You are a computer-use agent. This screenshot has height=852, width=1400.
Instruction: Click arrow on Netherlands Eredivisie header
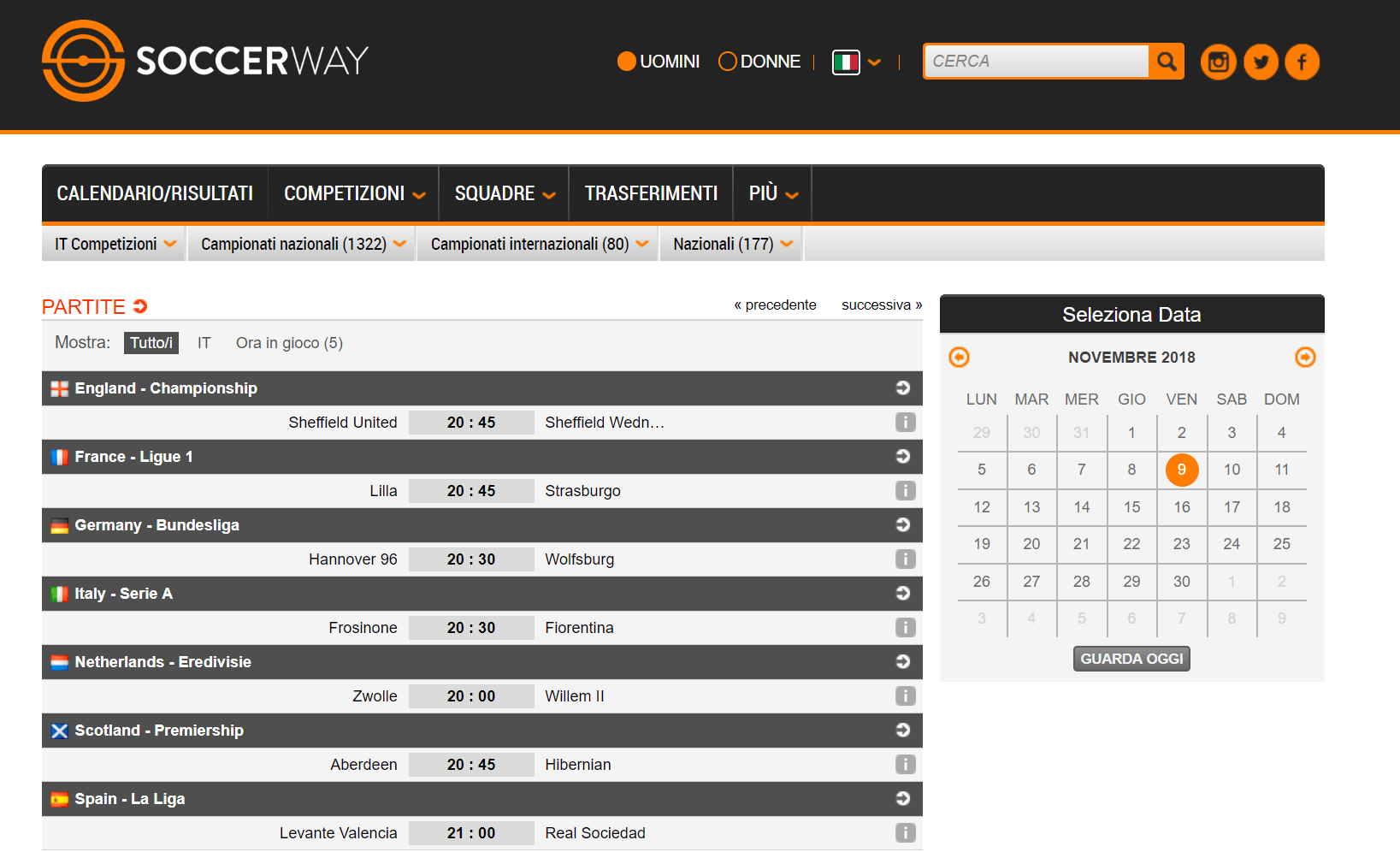click(903, 661)
